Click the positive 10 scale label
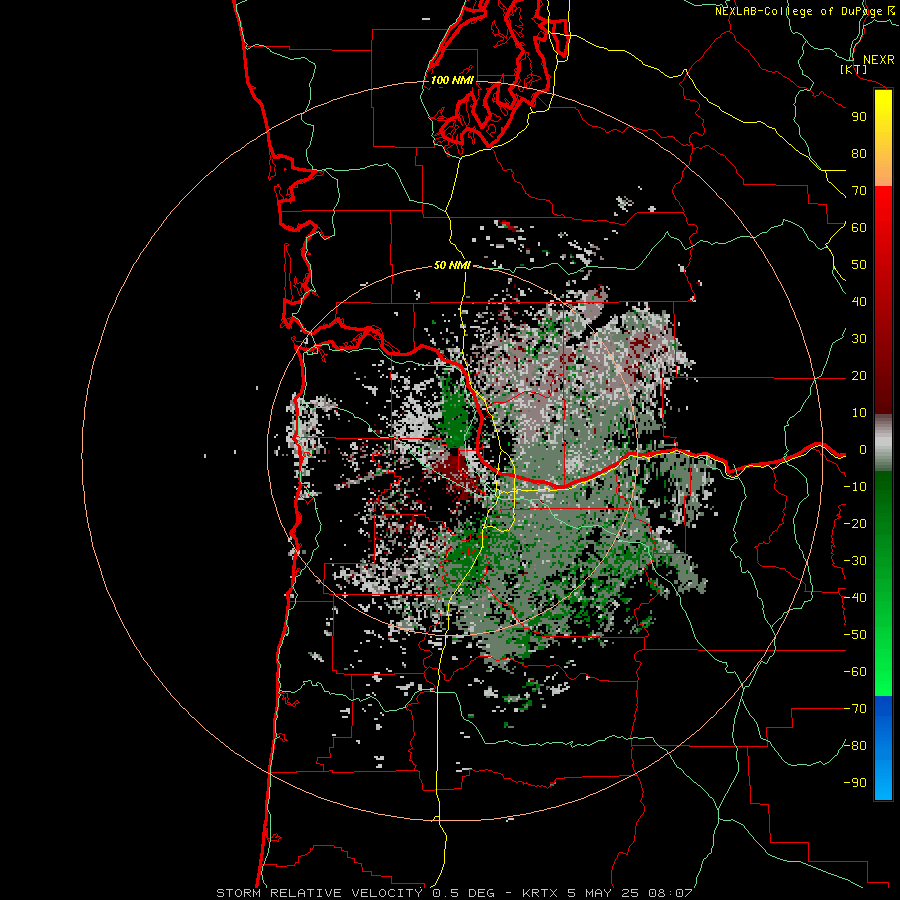This screenshot has width=900, height=900. click(x=859, y=413)
